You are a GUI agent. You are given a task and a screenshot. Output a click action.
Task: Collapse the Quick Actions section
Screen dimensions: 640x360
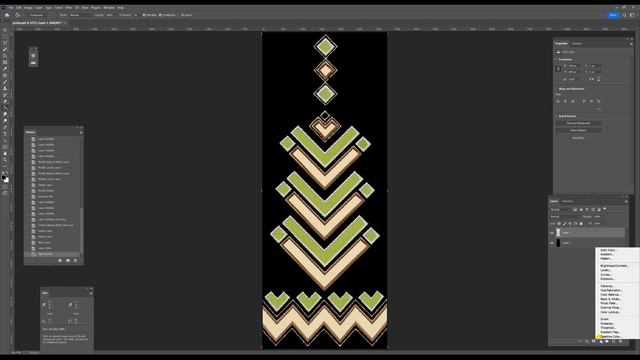tap(556, 116)
